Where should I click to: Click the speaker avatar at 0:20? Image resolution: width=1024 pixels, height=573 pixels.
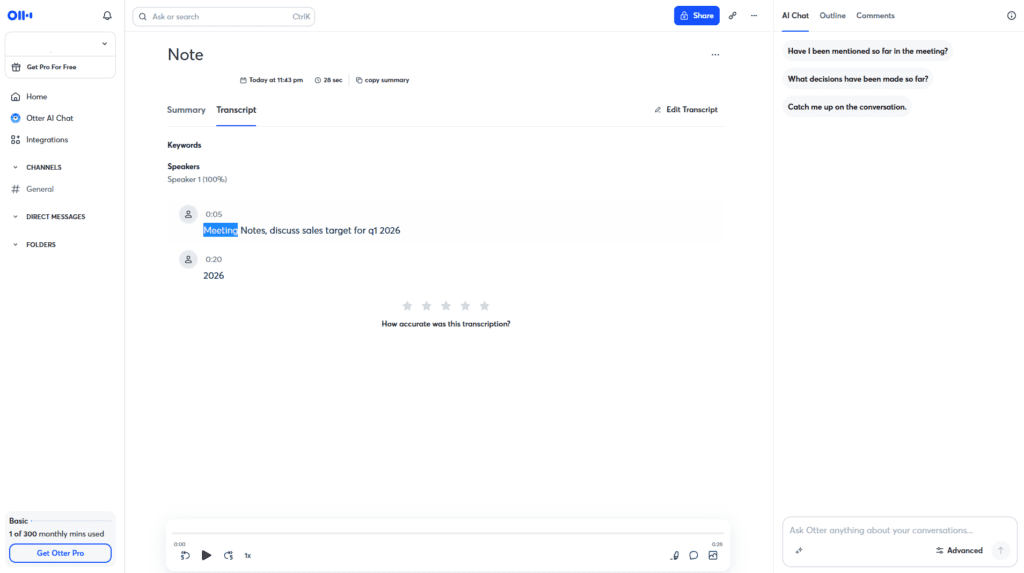coord(188,259)
